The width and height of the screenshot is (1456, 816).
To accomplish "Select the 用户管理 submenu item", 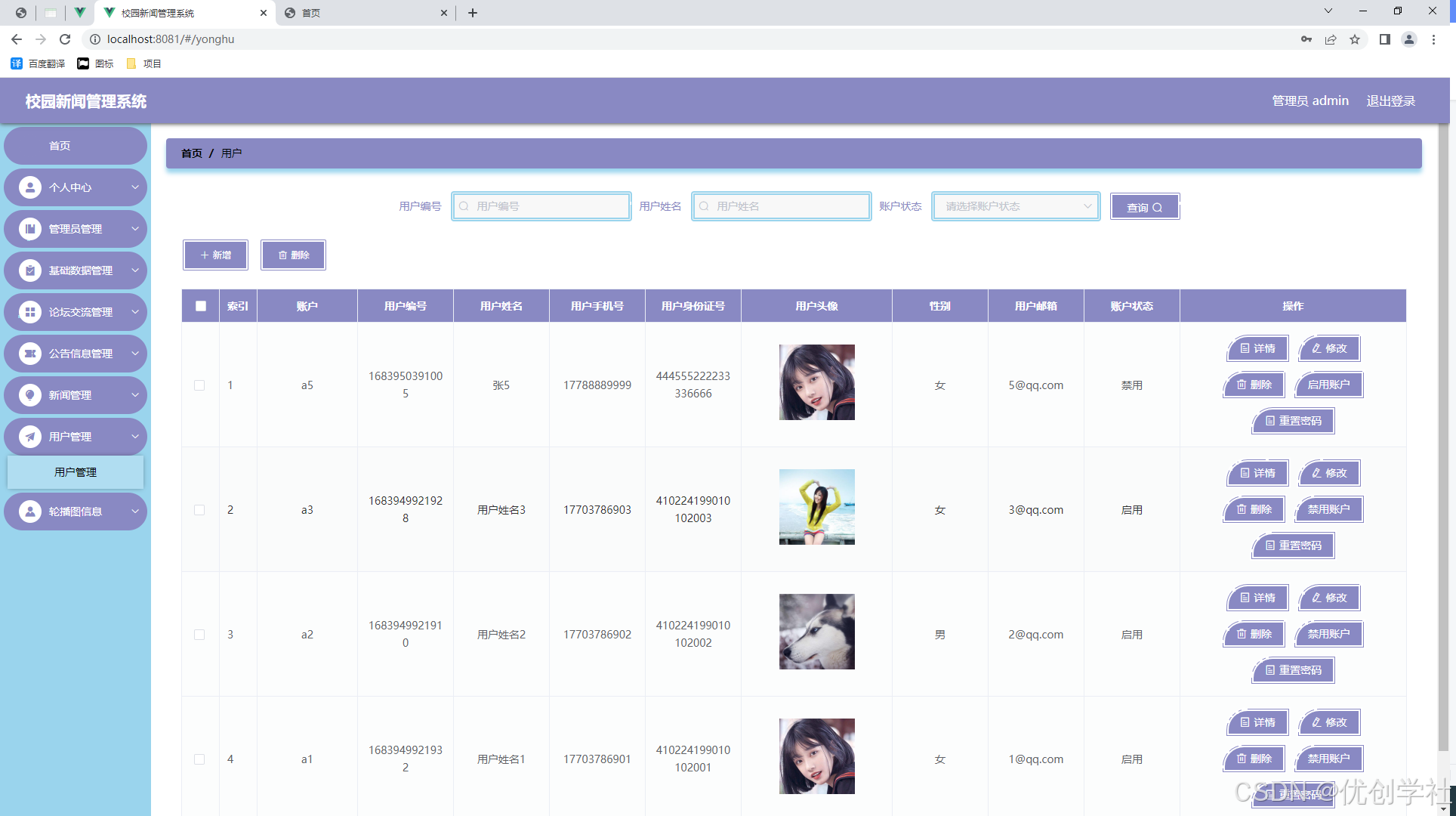I will (76, 472).
